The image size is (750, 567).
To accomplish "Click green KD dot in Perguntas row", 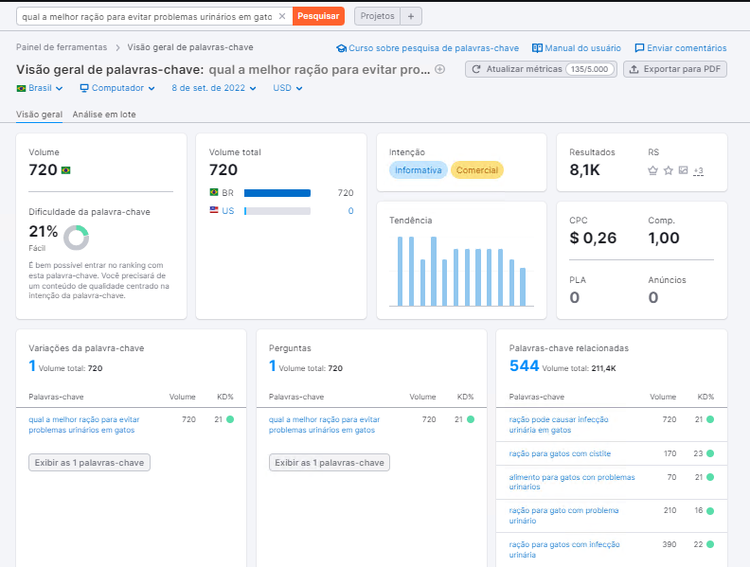I will click(471, 420).
